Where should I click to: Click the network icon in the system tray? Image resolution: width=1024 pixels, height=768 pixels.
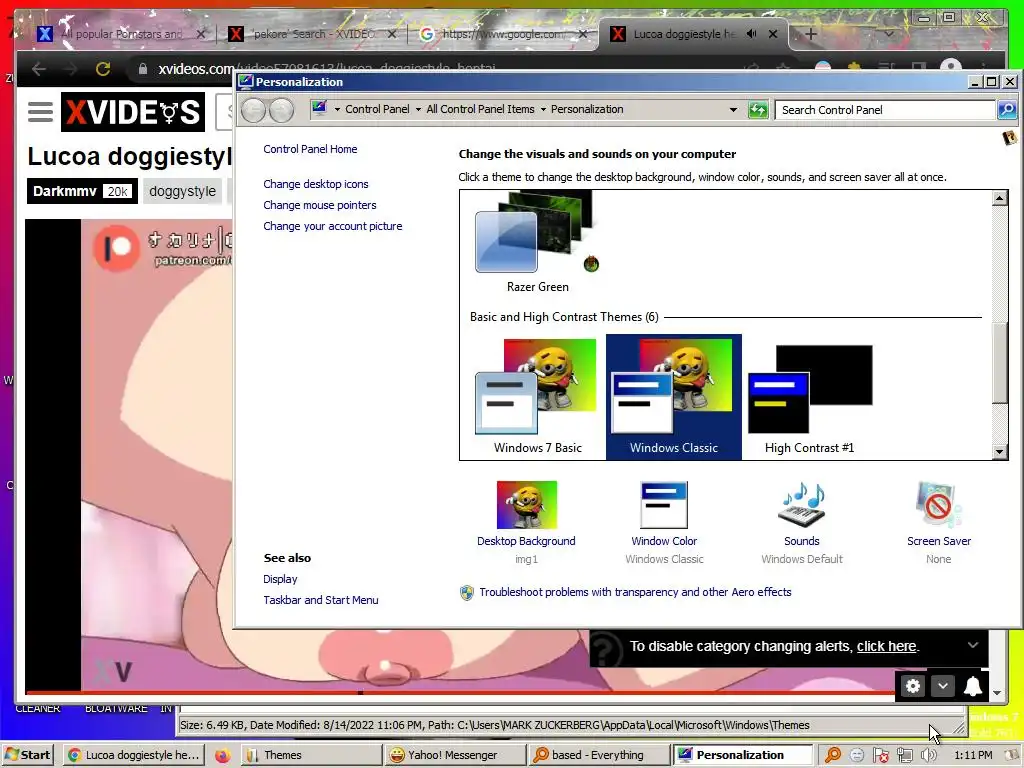904,755
